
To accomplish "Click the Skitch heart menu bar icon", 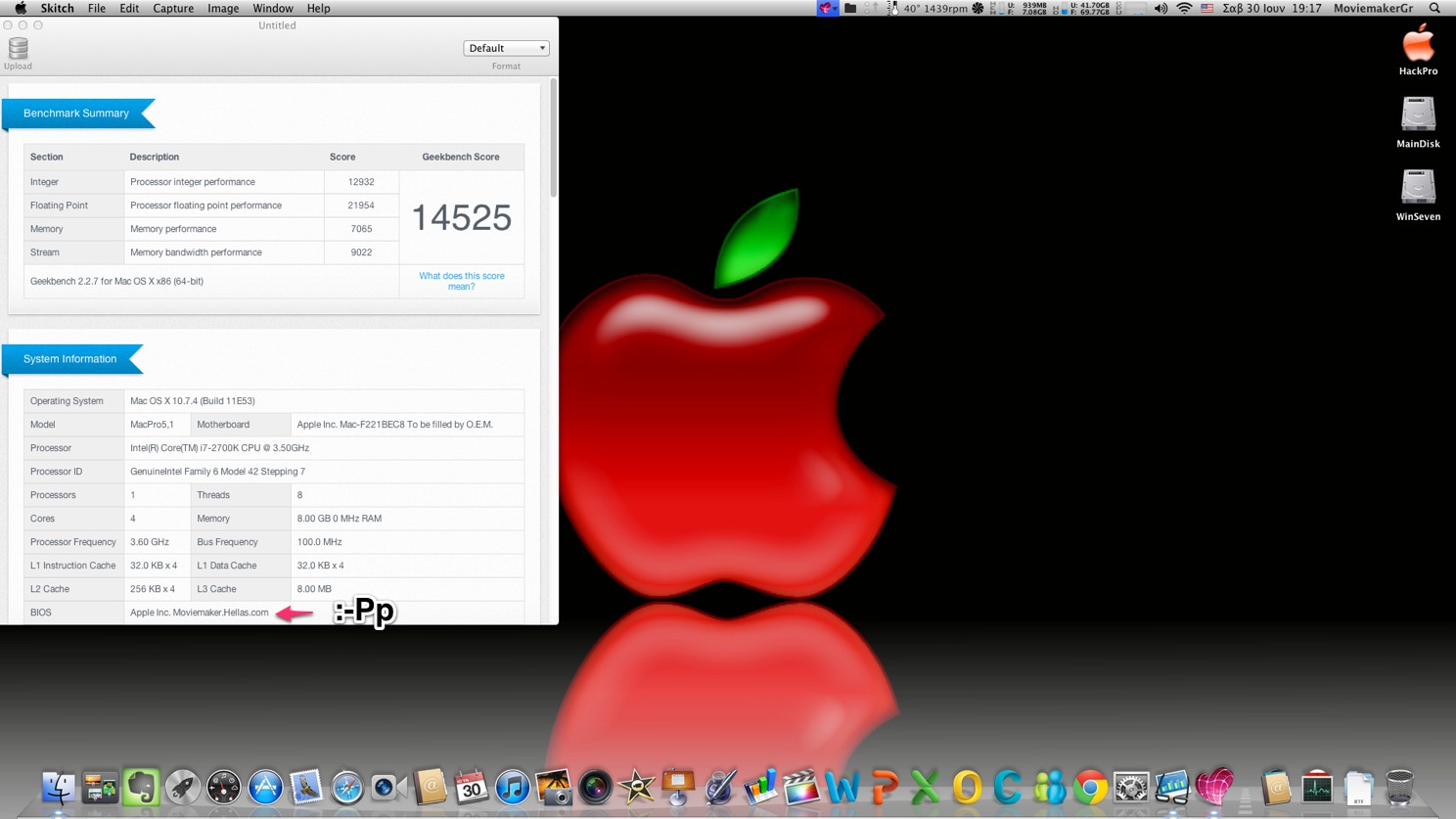I will tap(828, 8).
